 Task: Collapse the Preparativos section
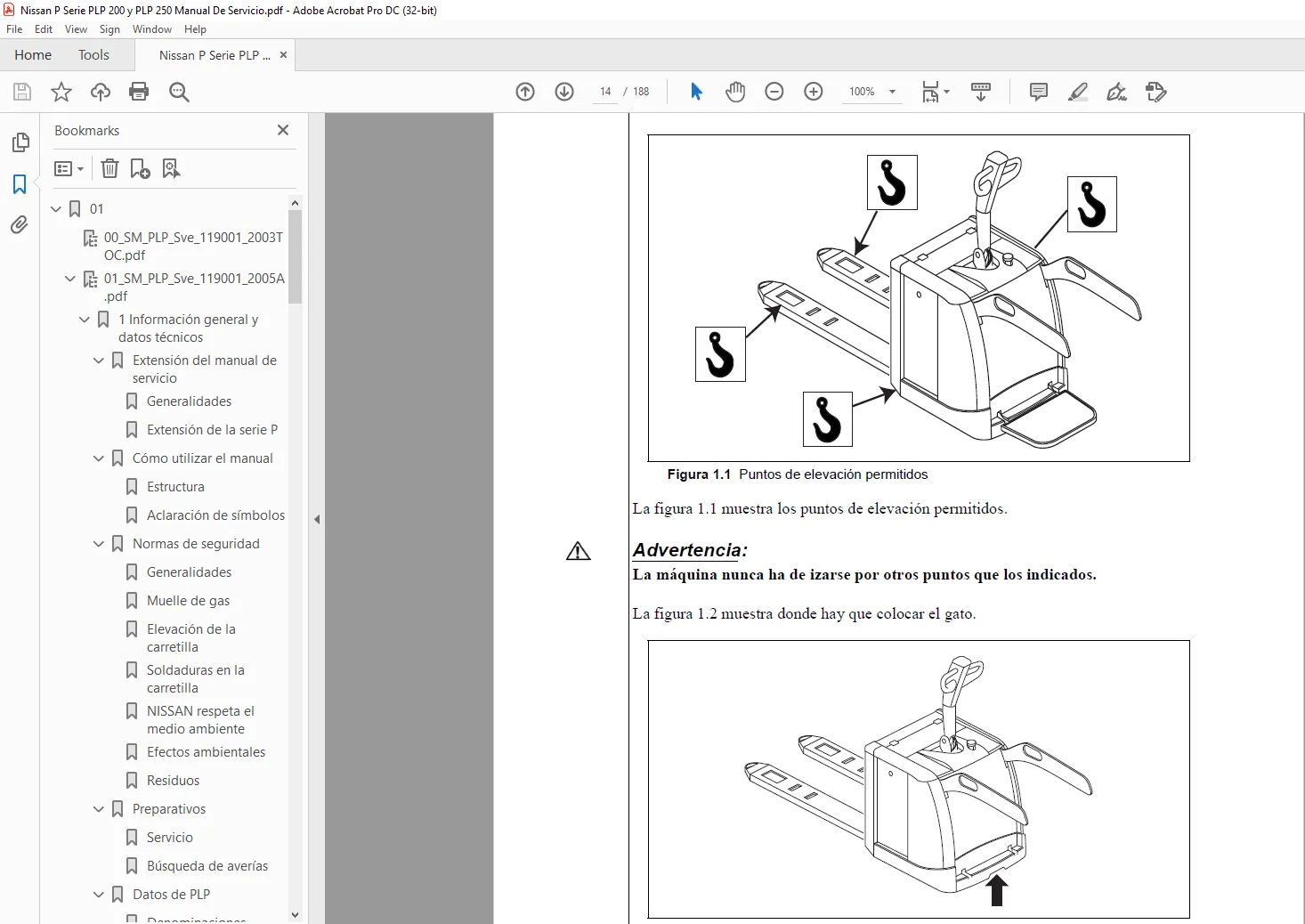(99, 809)
